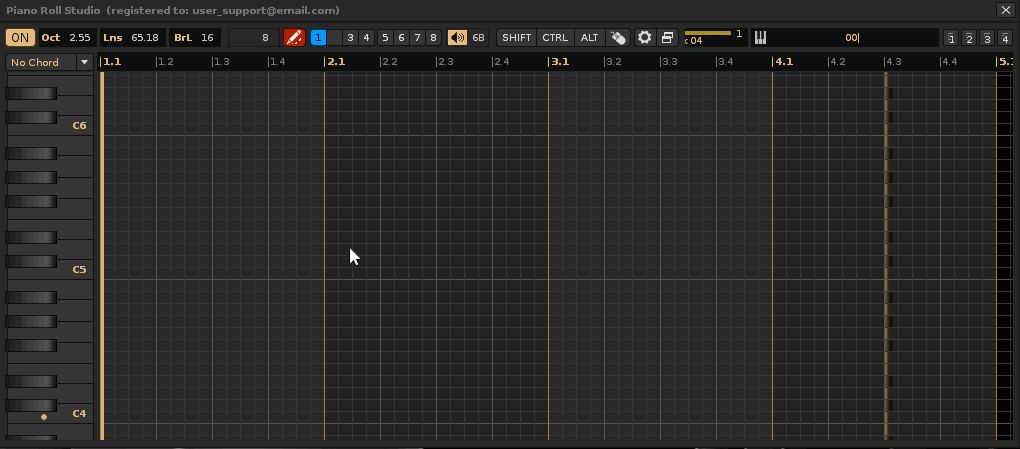Open settings with the gear icon
The image size is (1020, 449).
click(x=645, y=38)
